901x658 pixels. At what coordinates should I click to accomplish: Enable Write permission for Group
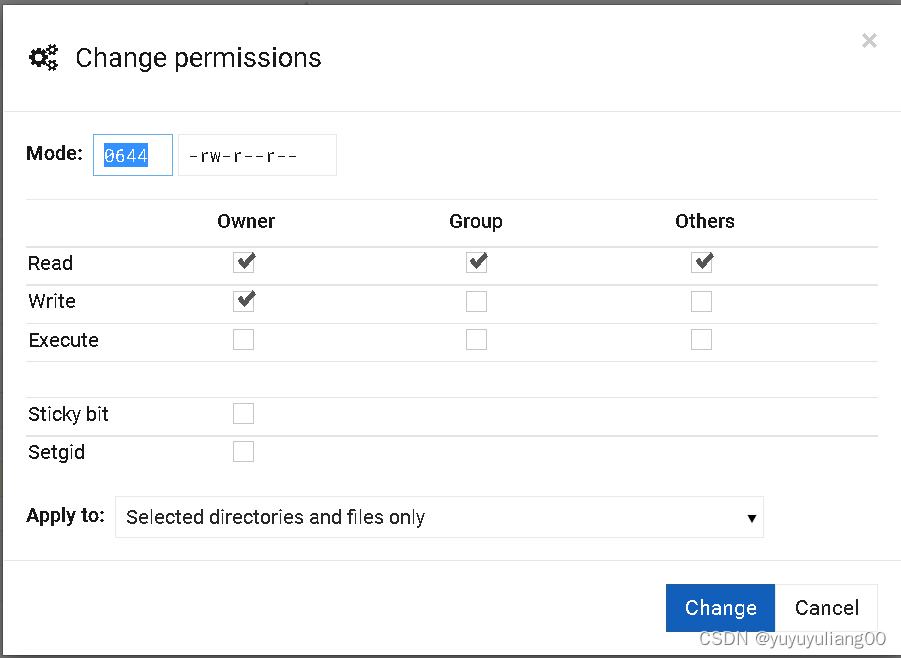click(476, 300)
